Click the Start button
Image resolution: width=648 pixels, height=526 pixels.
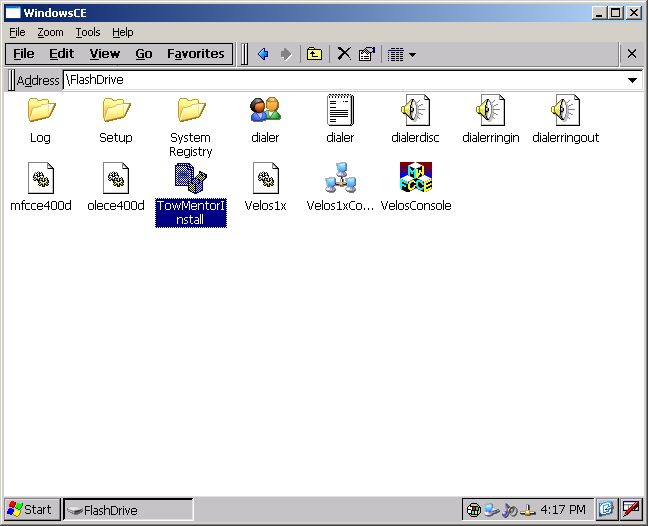pos(32,509)
